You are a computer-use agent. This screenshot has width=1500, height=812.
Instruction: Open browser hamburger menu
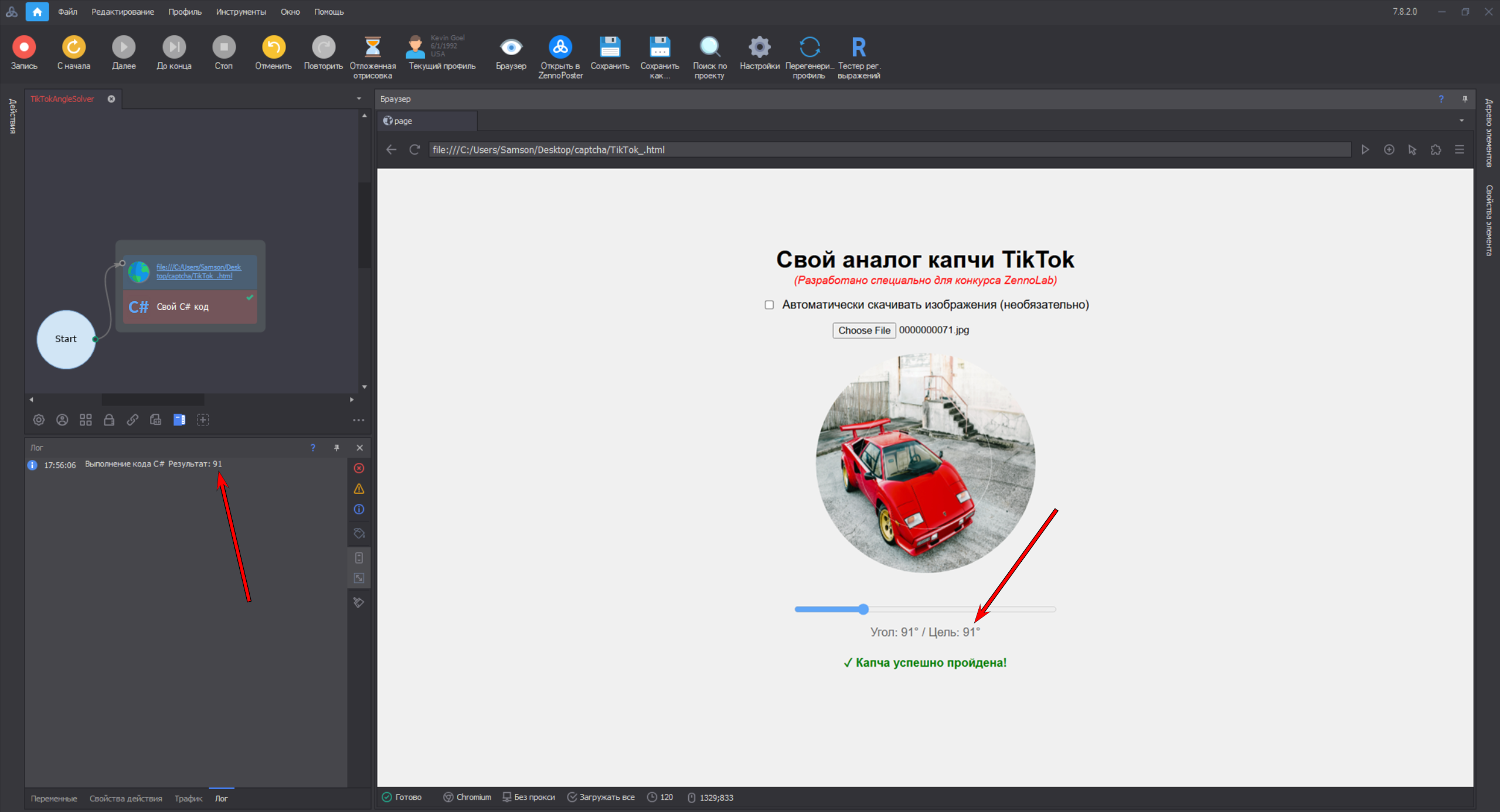(1460, 150)
